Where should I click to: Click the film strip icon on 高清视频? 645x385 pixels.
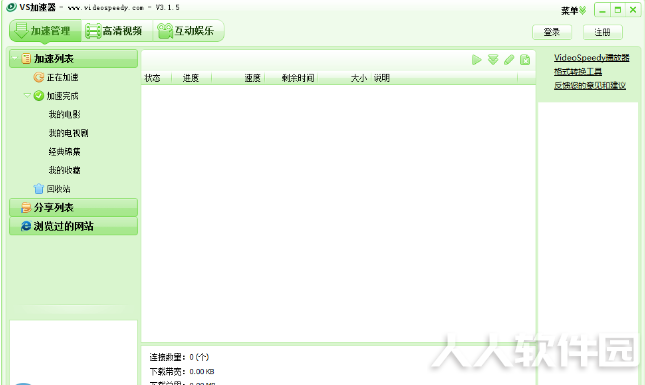tap(93, 31)
